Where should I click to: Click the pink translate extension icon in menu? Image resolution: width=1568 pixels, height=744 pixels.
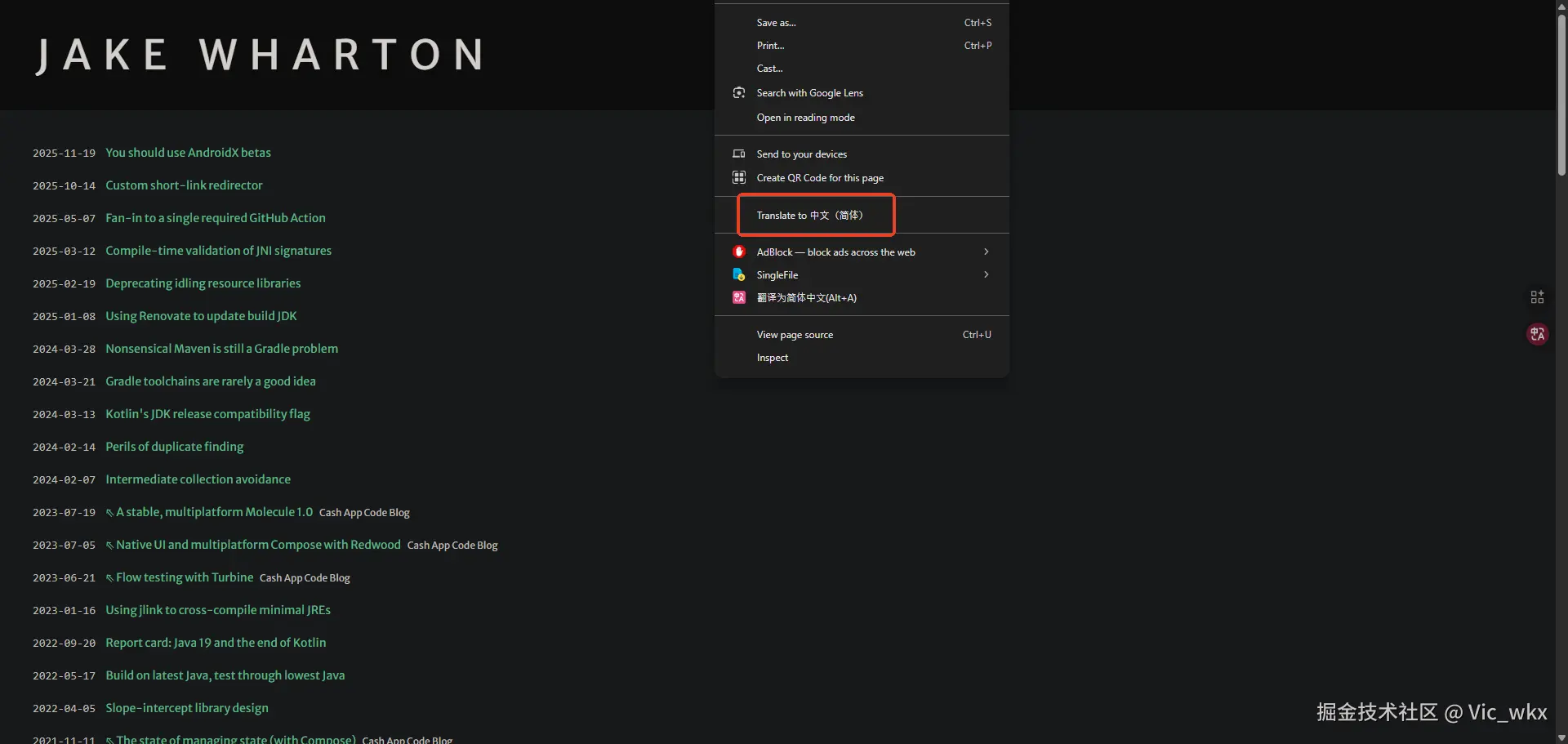[x=739, y=297]
